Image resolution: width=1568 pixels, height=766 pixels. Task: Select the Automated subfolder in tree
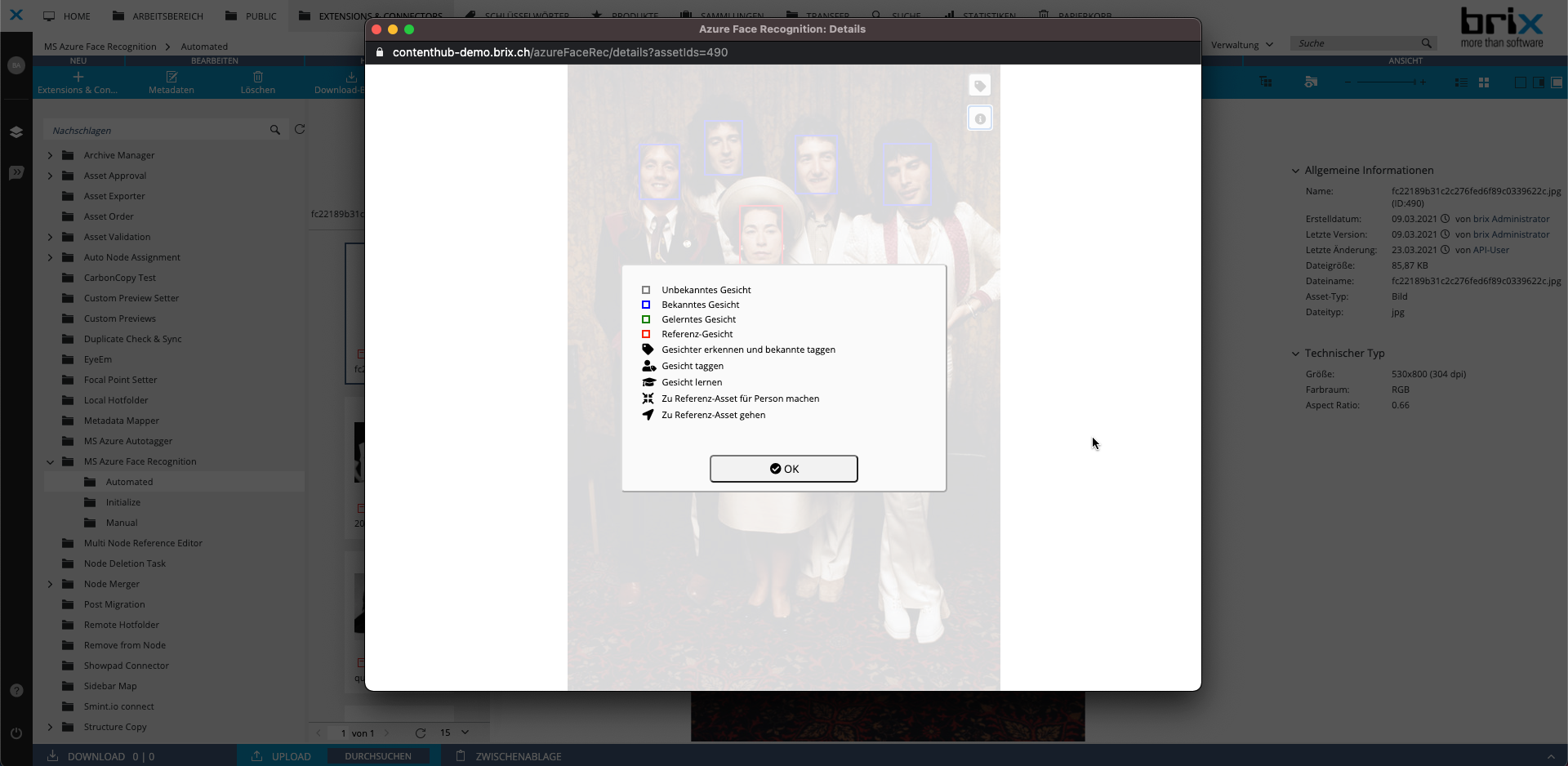pos(129,482)
